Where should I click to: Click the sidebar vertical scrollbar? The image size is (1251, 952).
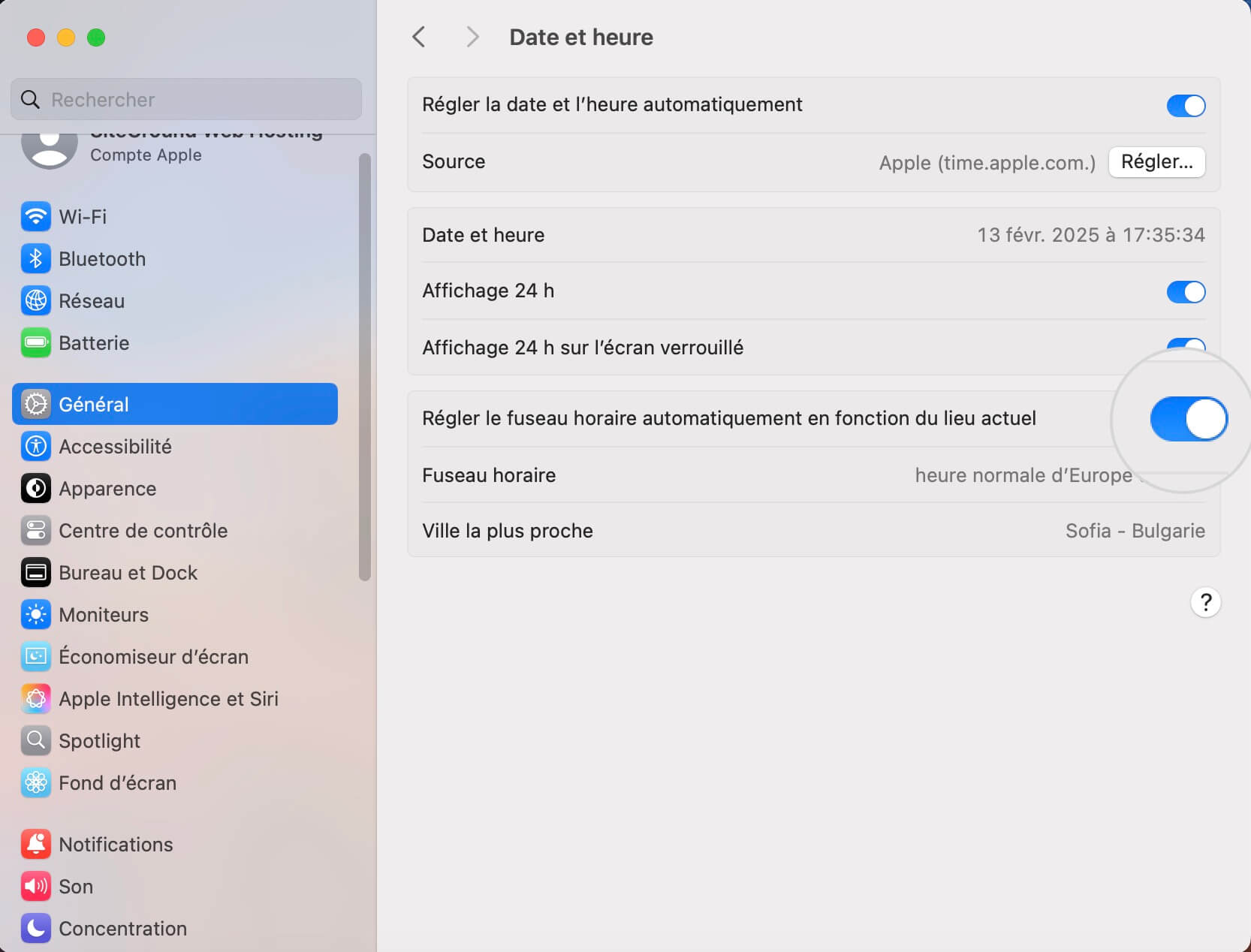point(365,367)
